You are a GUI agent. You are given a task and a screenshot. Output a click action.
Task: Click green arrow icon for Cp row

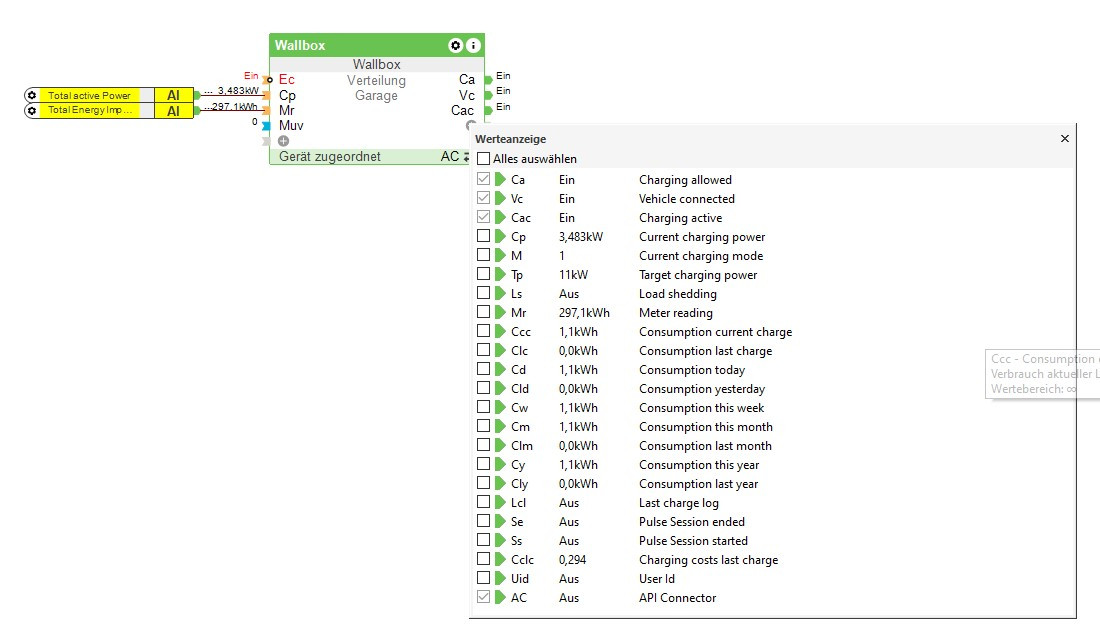[x=500, y=236]
